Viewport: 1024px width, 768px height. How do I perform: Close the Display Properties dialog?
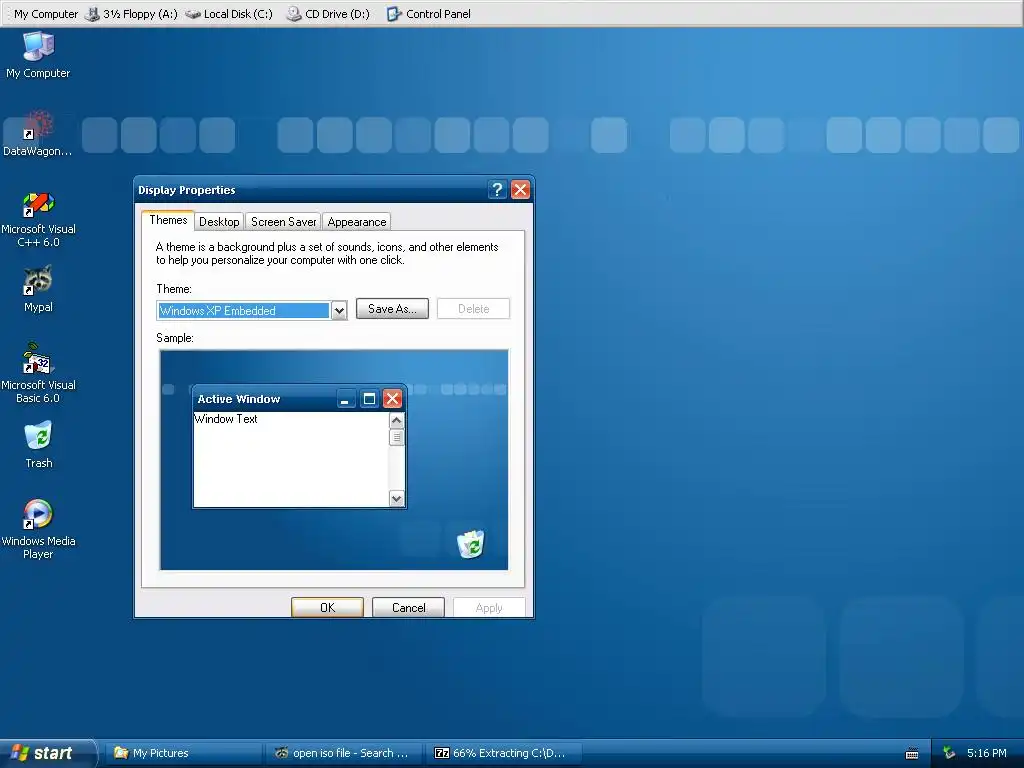pyautogui.click(x=520, y=189)
